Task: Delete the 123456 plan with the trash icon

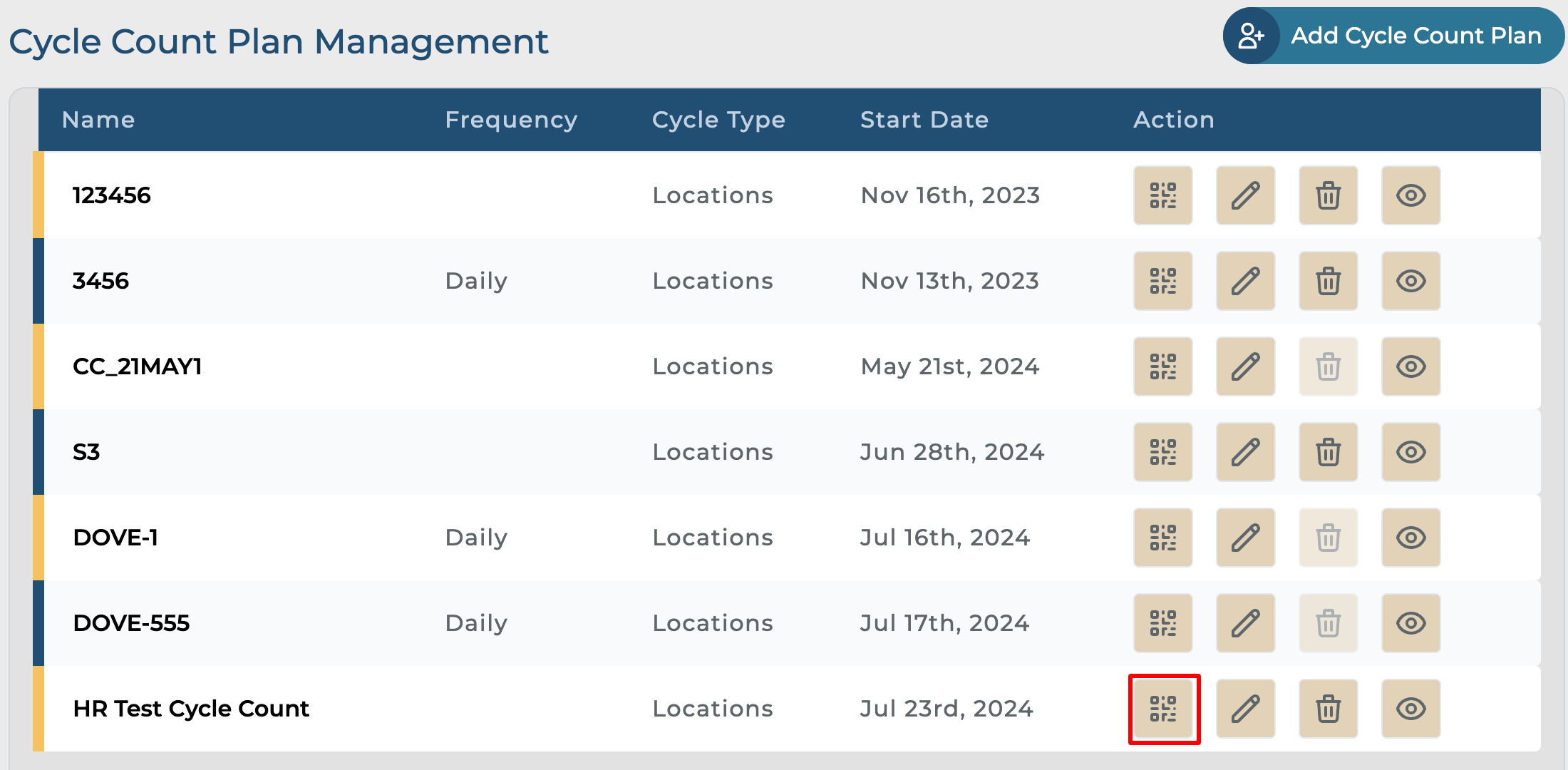Action: (x=1328, y=195)
